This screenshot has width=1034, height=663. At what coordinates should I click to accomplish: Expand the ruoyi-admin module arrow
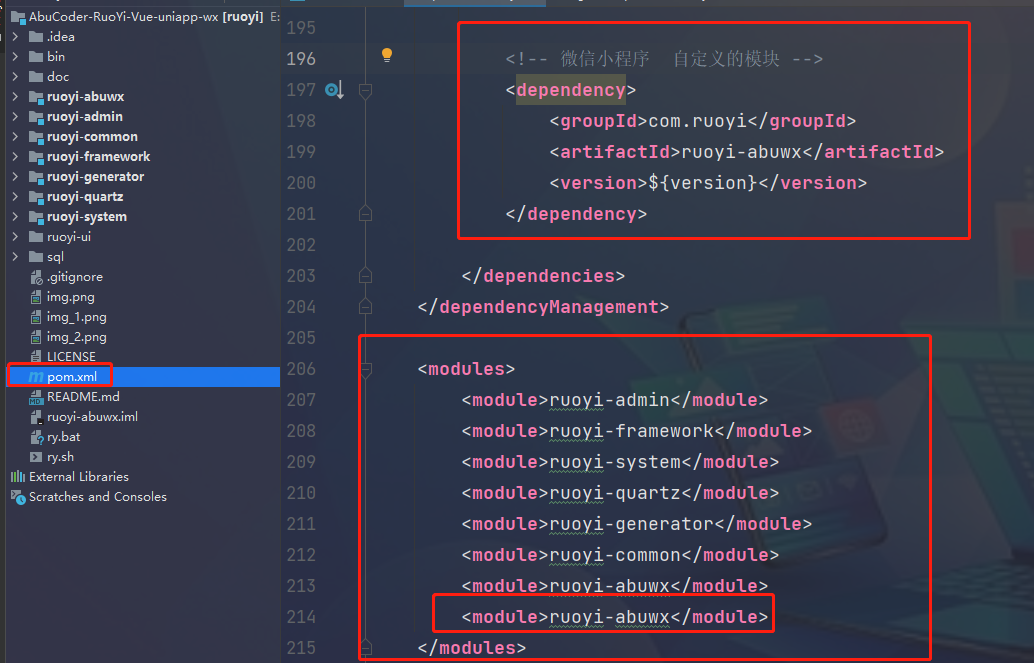15,117
